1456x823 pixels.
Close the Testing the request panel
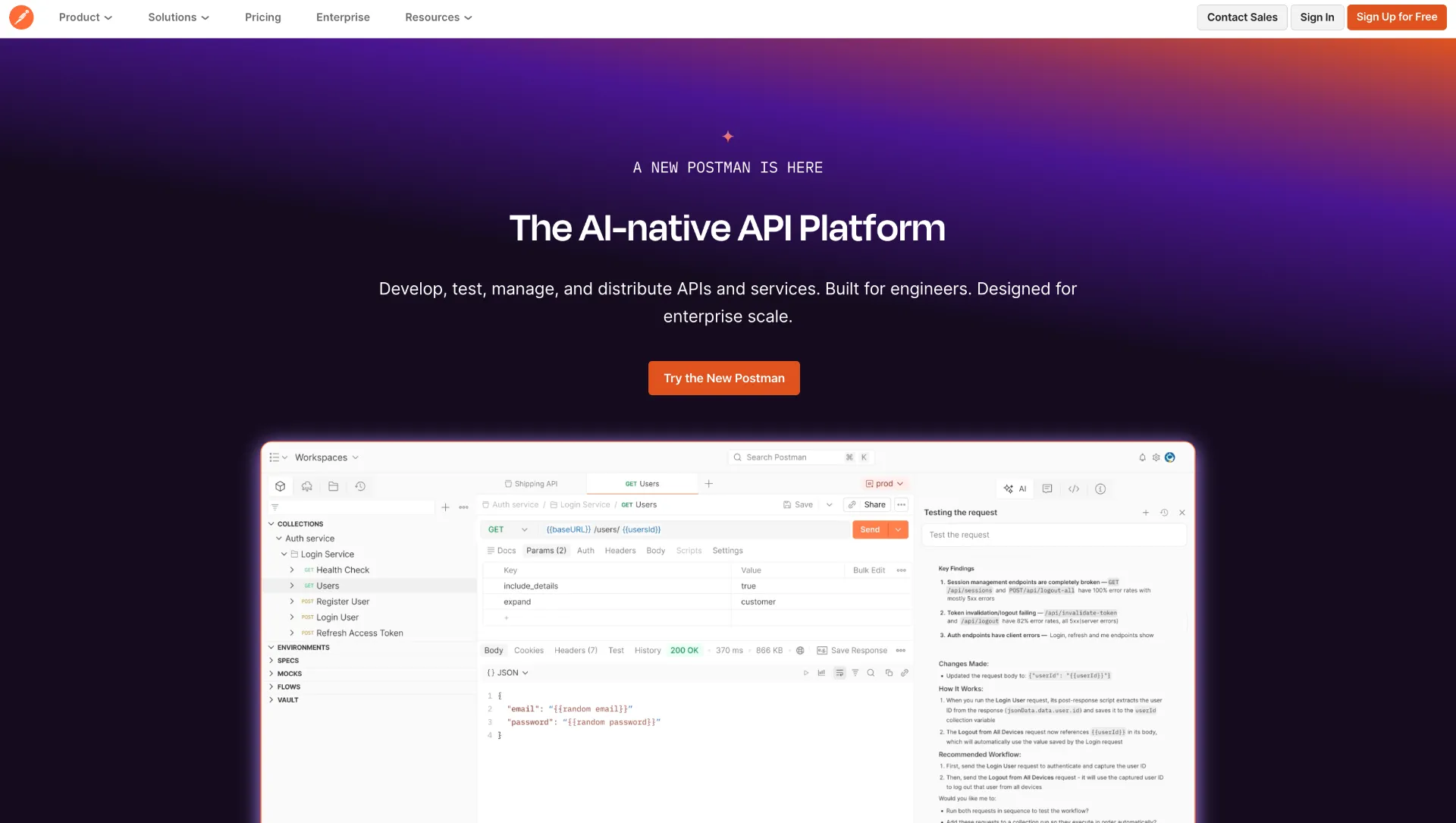tap(1182, 513)
